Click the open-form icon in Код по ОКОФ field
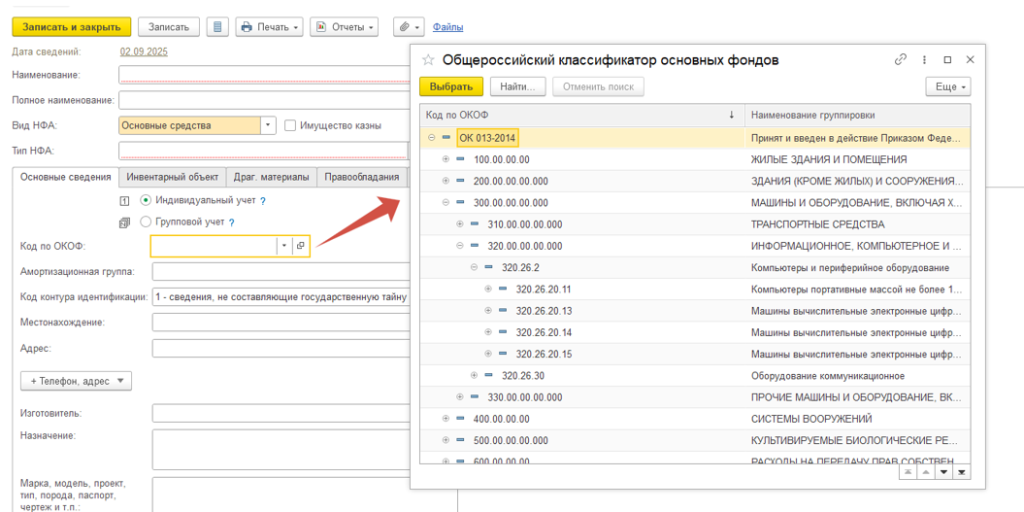Image resolution: width=1024 pixels, height=512 pixels. pyautogui.click(x=300, y=245)
